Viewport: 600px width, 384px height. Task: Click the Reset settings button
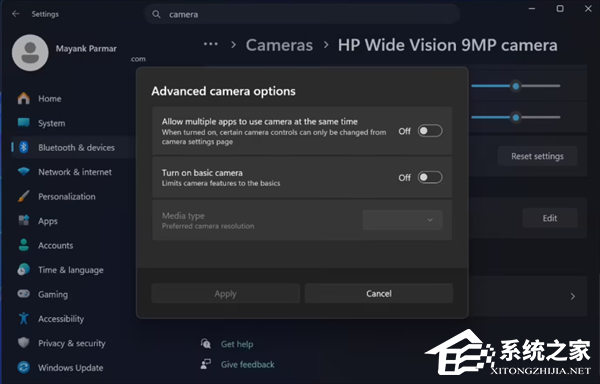(537, 156)
